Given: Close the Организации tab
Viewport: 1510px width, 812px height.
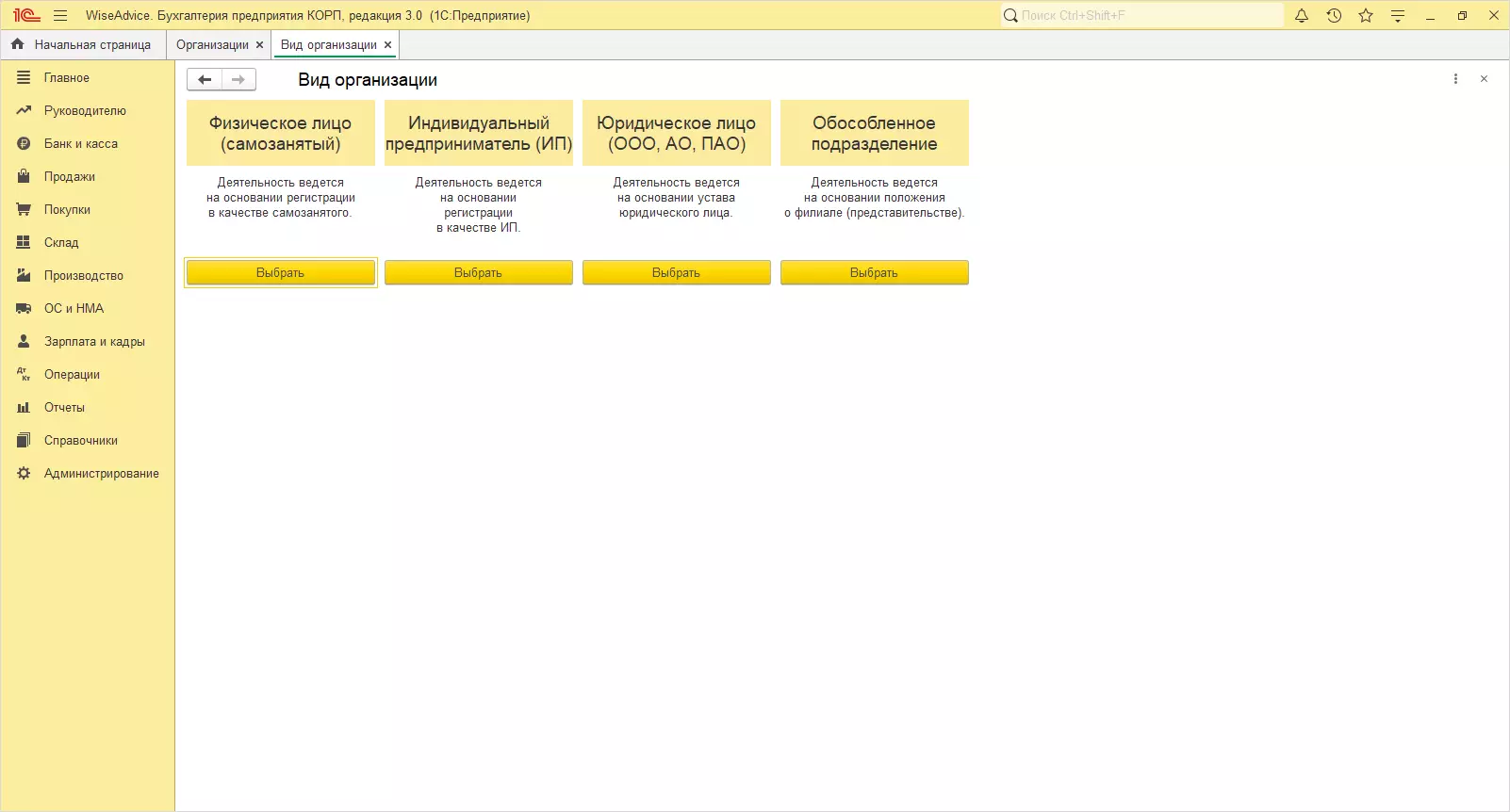Looking at the screenshot, I should 260,44.
